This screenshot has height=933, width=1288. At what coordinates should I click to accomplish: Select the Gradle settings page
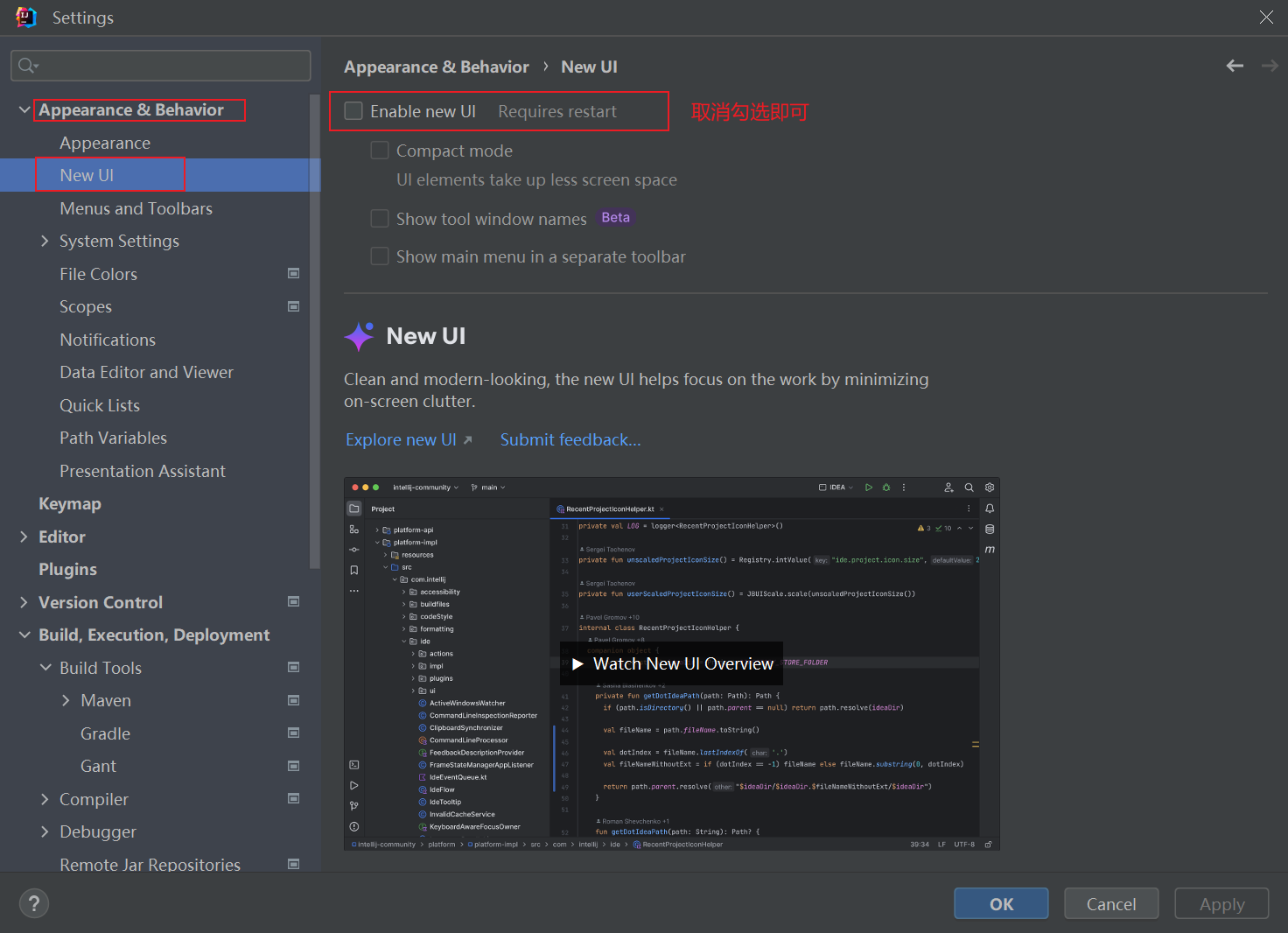[105, 733]
